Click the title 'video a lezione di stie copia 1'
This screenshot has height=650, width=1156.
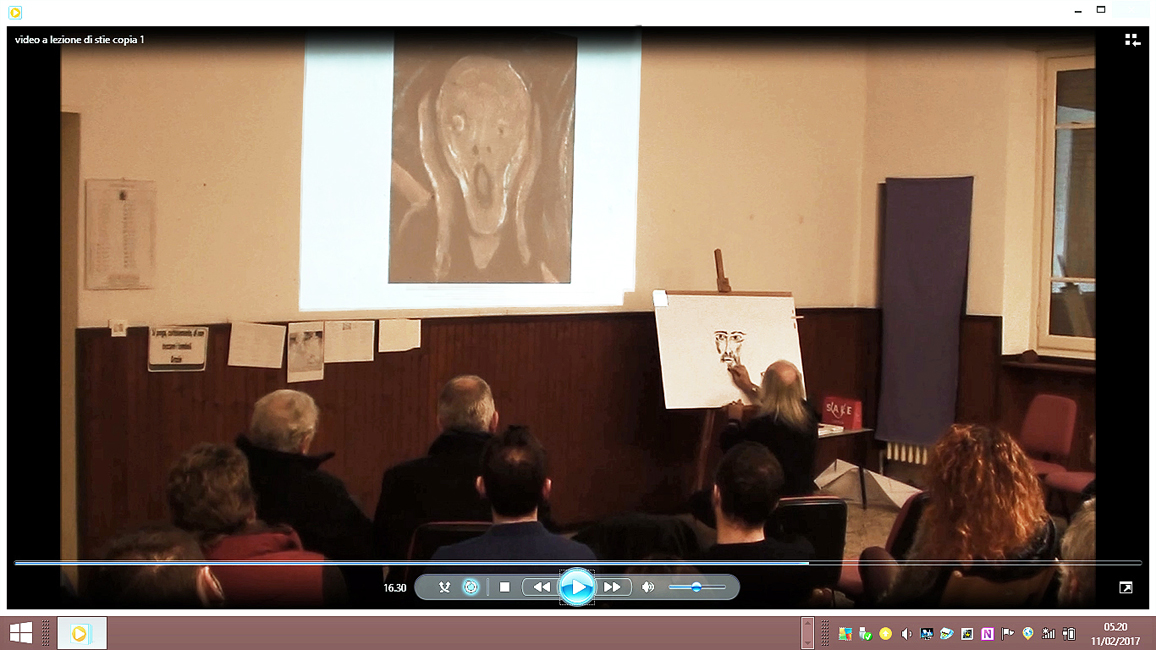(x=80, y=40)
